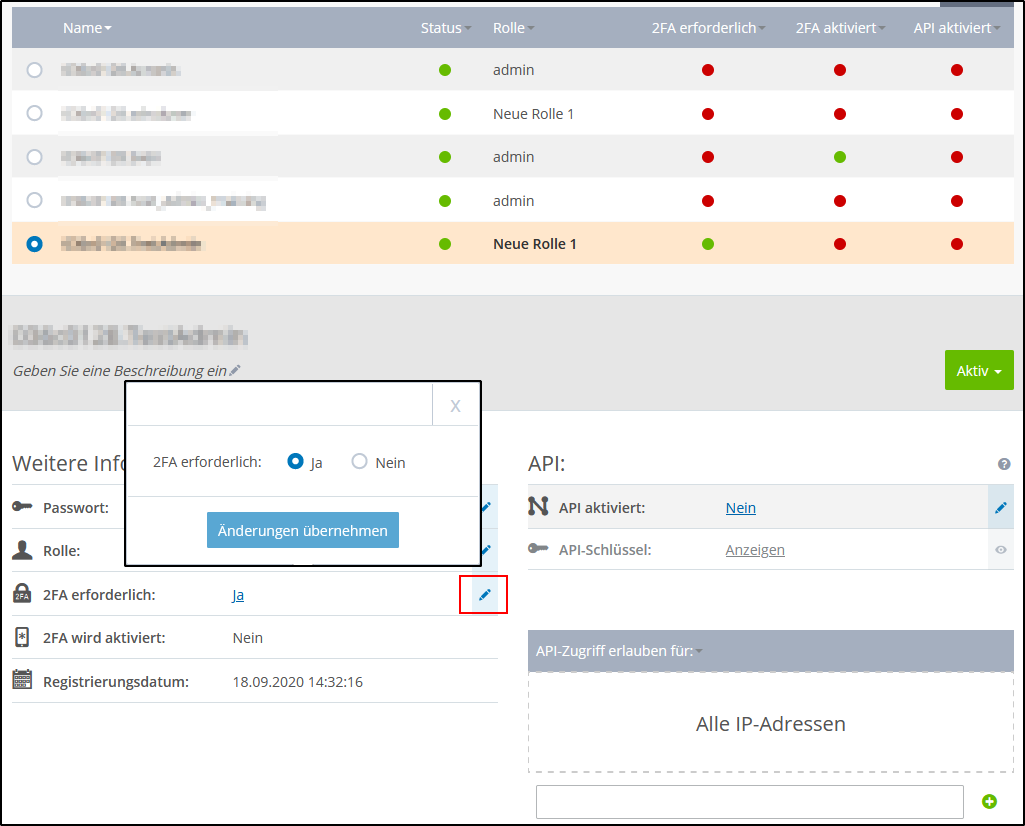
Task: Open API help via the question mark icon
Action: (x=1004, y=461)
